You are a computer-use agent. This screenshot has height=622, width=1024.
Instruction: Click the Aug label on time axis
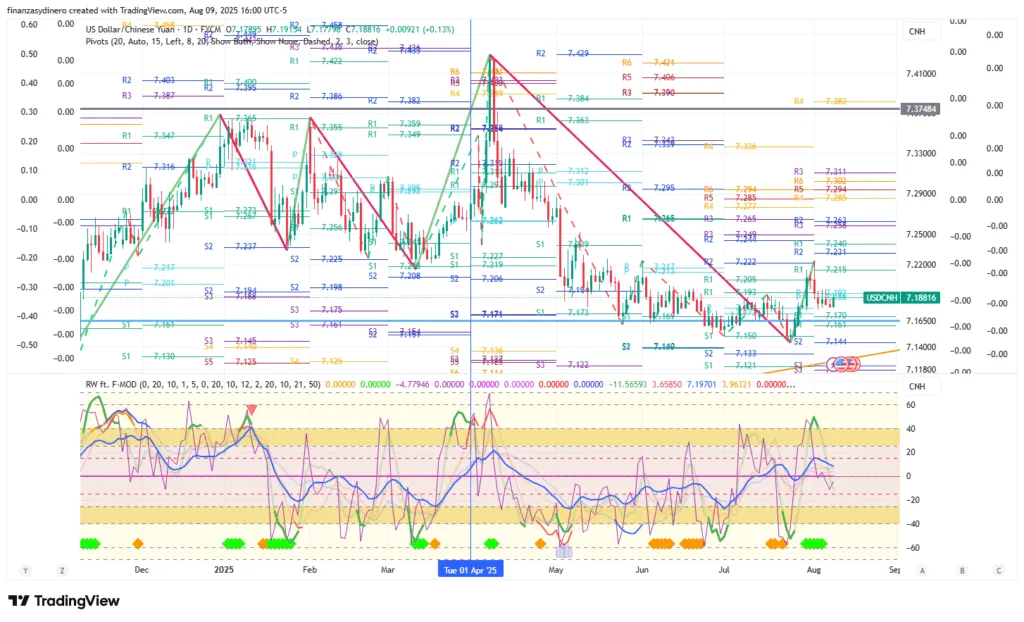click(814, 570)
